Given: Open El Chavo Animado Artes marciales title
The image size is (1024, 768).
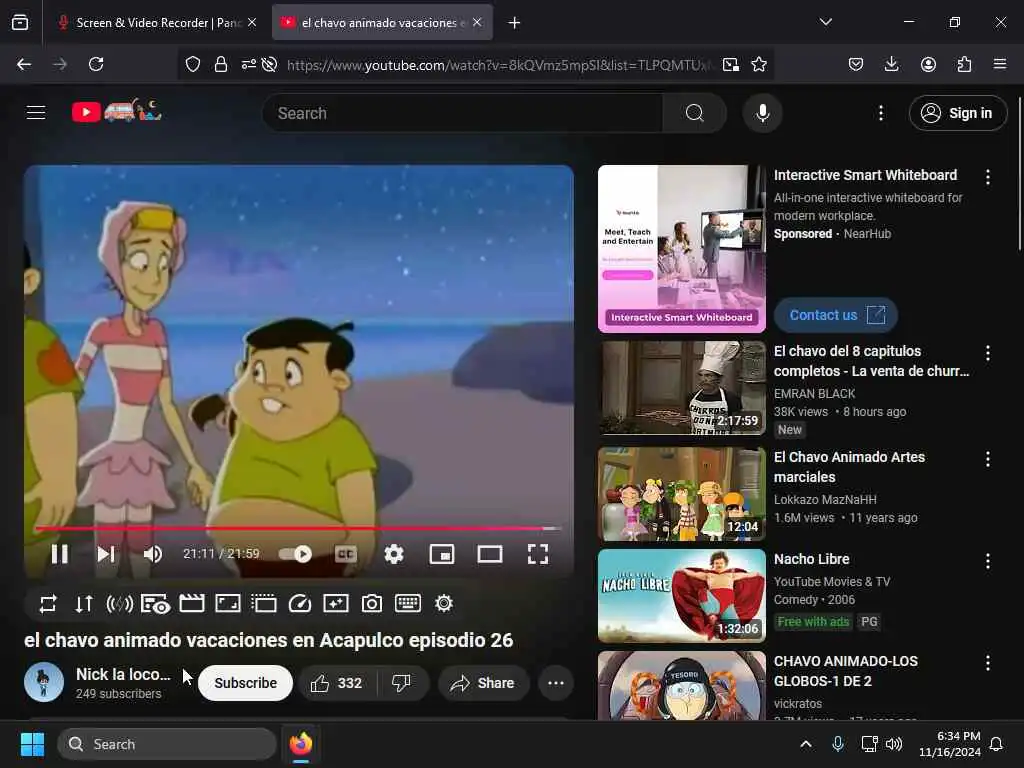Looking at the screenshot, I should 849,467.
